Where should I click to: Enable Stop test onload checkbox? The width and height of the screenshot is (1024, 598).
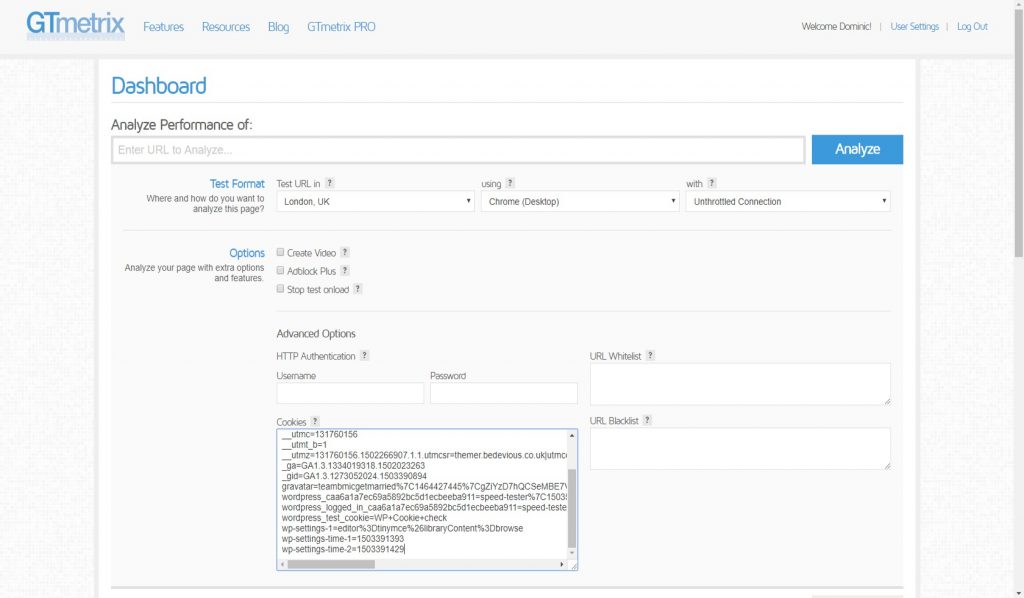[280, 289]
